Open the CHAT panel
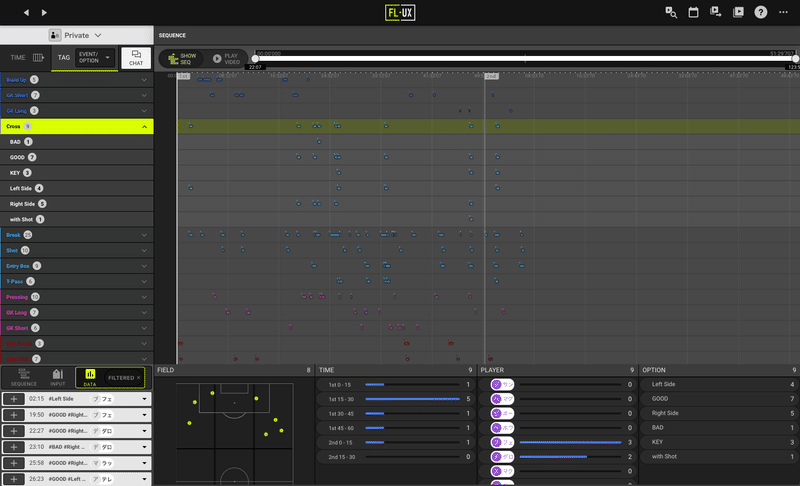Image resolution: width=800 pixels, height=486 pixels. tap(136, 58)
